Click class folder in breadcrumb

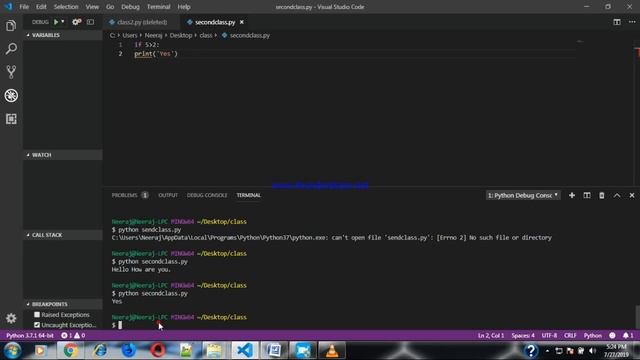pos(206,36)
